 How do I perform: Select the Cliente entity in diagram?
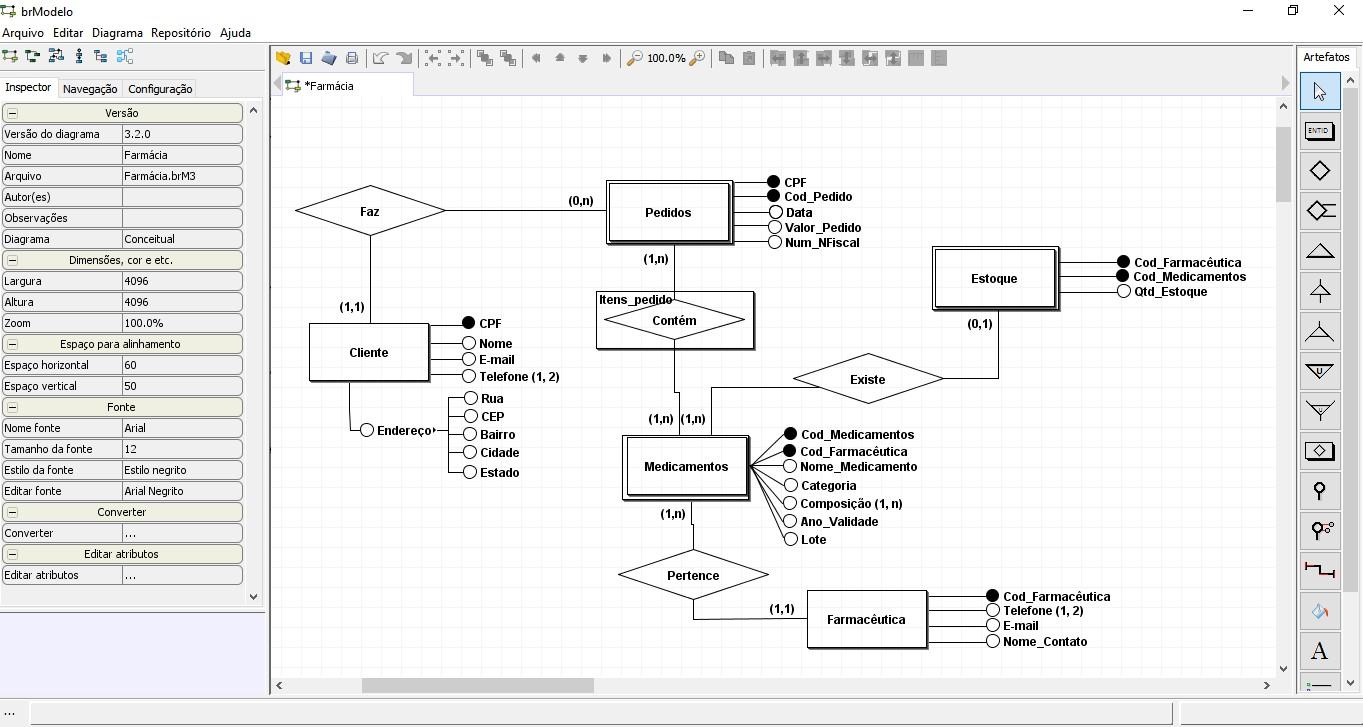[369, 352]
